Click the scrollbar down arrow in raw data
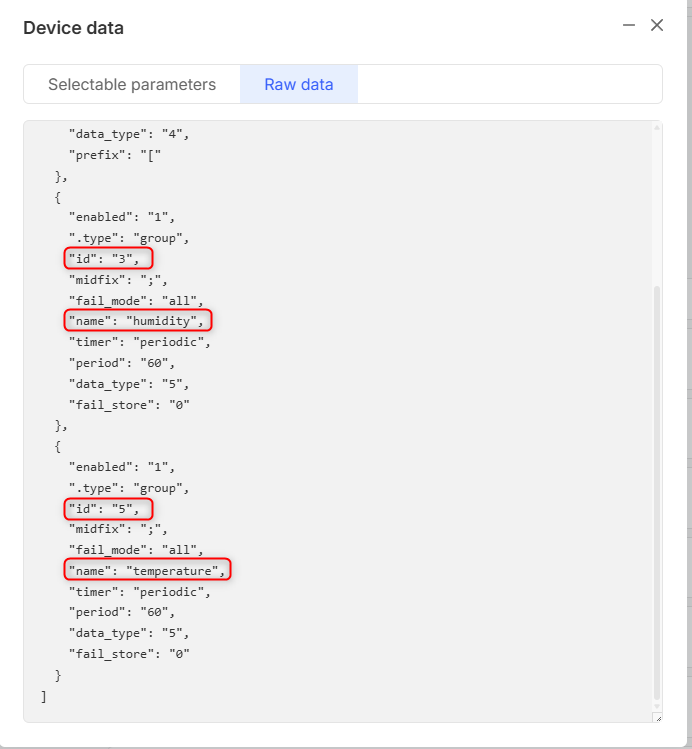 click(656, 704)
